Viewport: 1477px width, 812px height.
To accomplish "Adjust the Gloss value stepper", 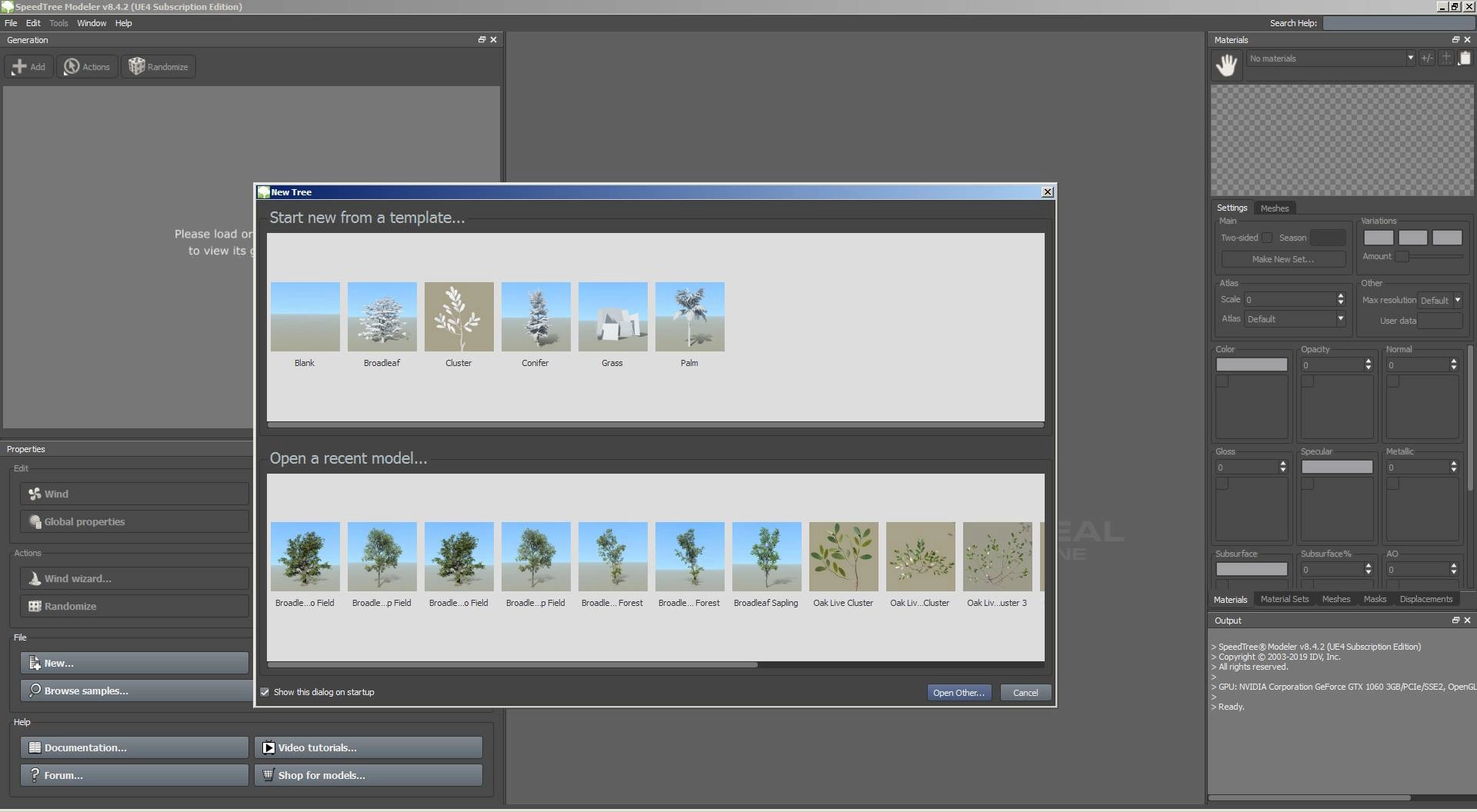I will tap(1282, 467).
